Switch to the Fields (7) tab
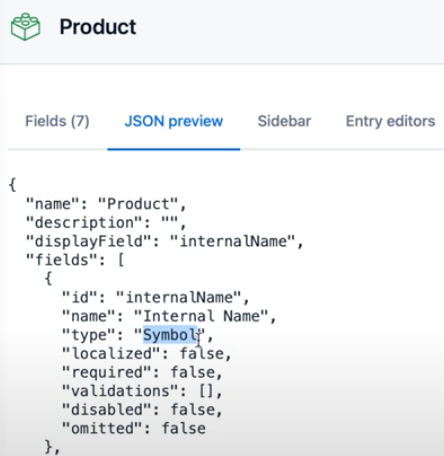This screenshot has height=456, width=444. tap(57, 121)
